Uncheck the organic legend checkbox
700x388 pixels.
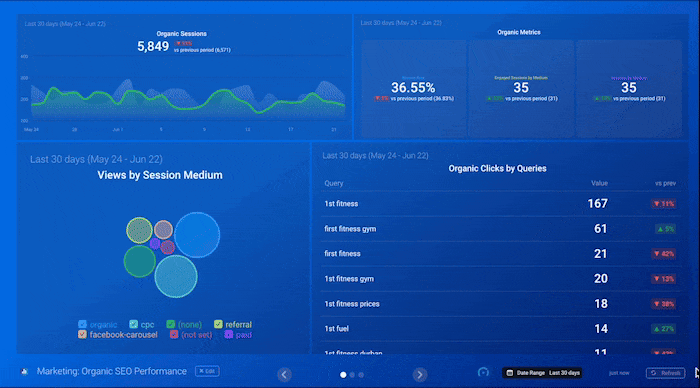[x=82, y=324]
